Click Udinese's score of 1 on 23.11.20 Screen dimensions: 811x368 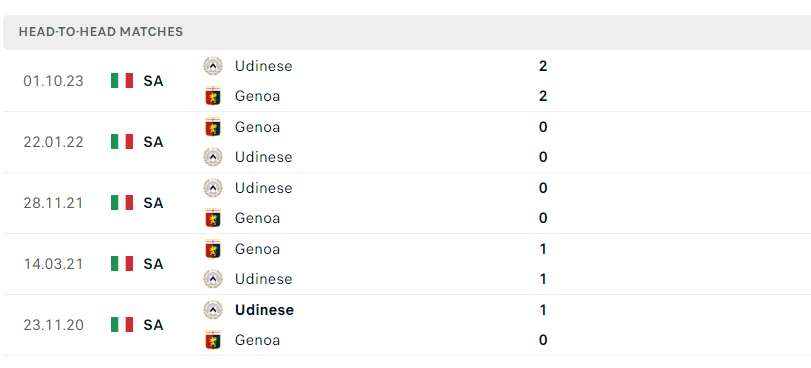tap(543, 310)
